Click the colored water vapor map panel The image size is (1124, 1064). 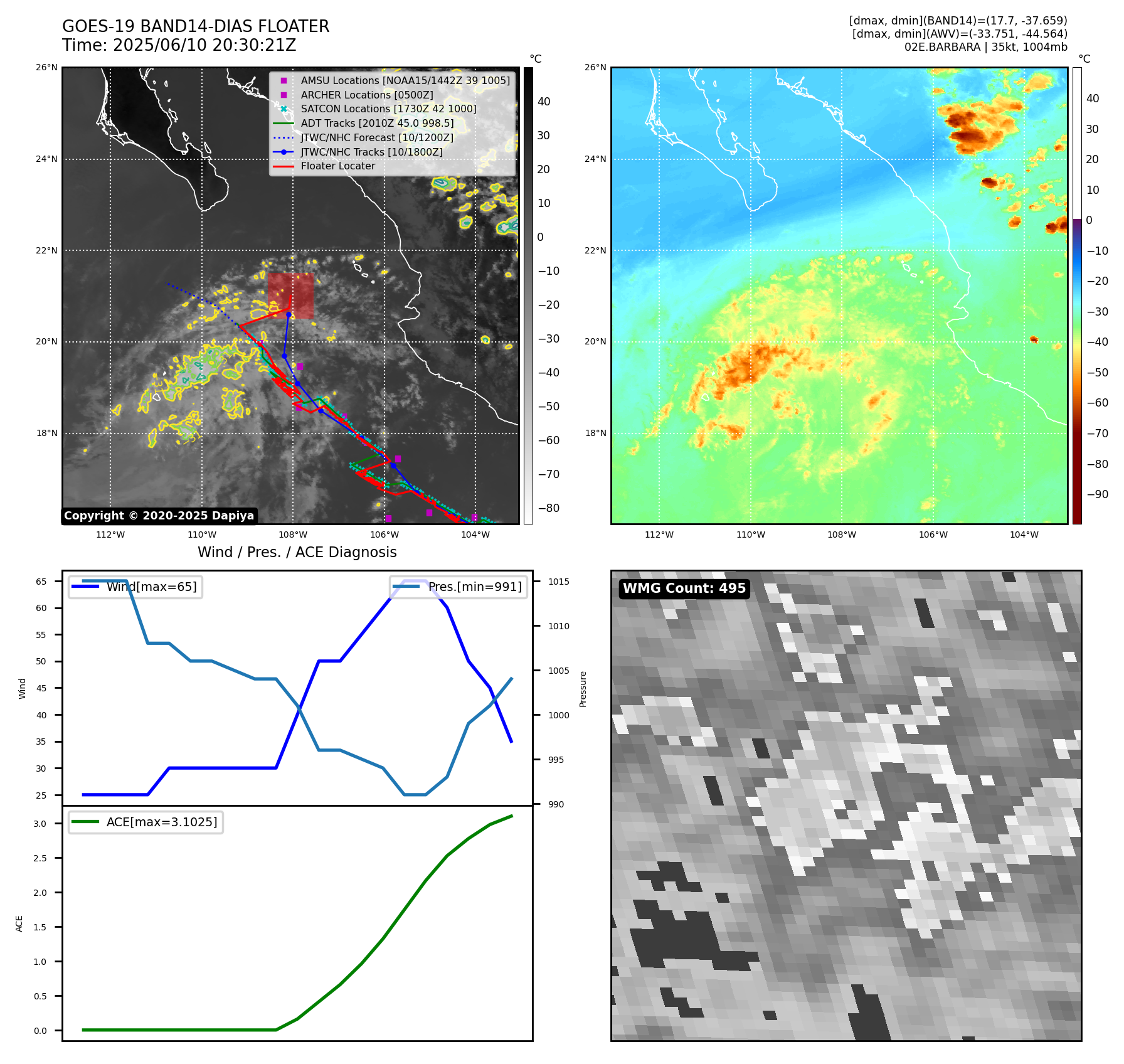click(839, 295)
